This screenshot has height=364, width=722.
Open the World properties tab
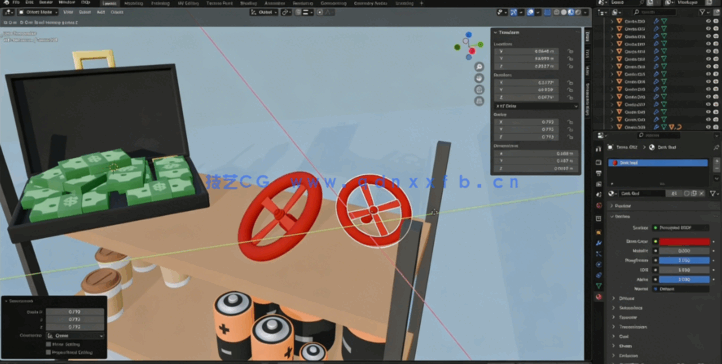click(x=599, y=206)
